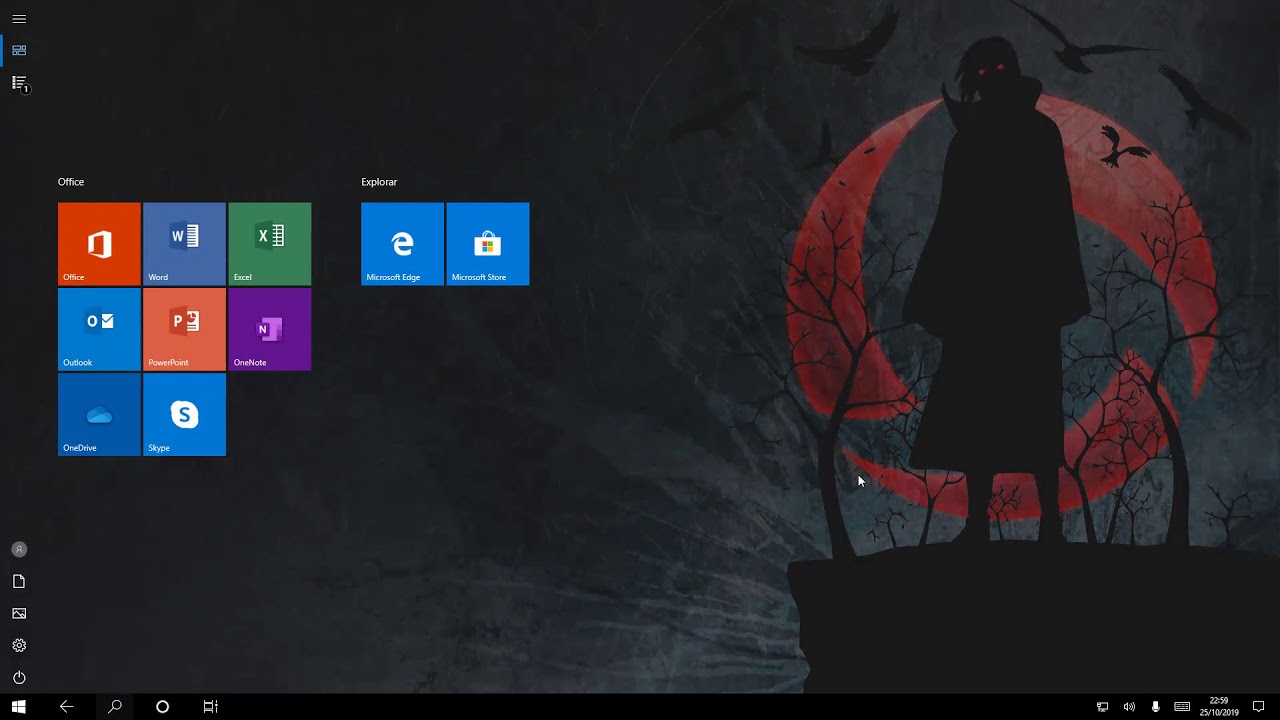Switch to the Pinned tiles view

pyautogui.click(x=19, y=50)
